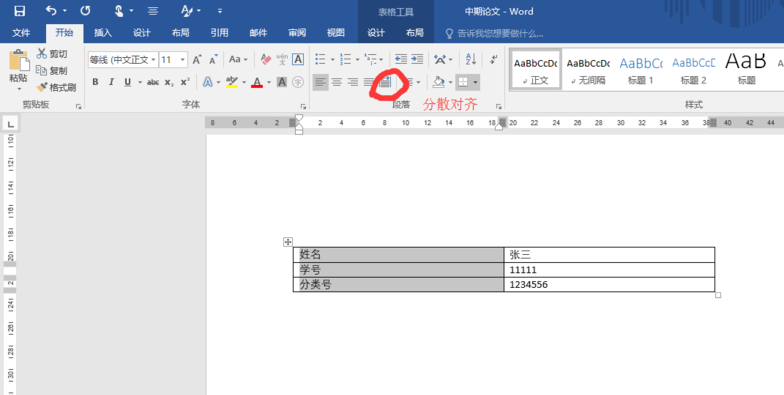Click the Distributed alignment icon circled in red
Screen dimensions: 784x395
(384, 82)
